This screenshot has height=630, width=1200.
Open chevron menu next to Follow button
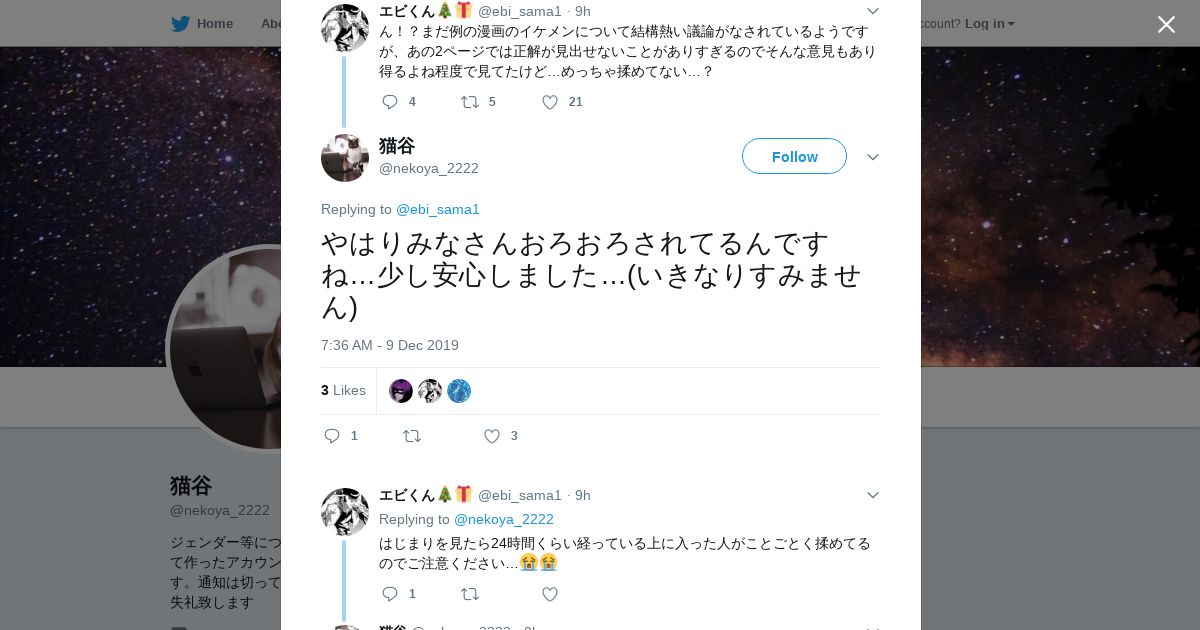click(872, 157)
